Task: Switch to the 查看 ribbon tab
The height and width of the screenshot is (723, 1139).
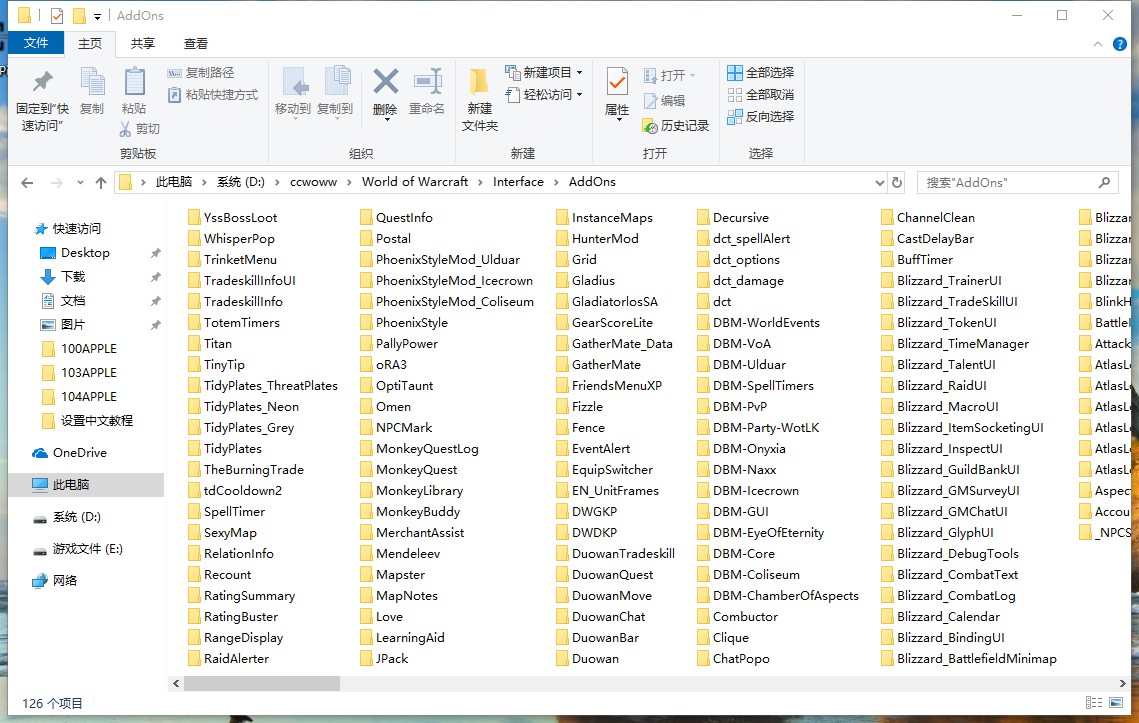Action: (196, 44)
